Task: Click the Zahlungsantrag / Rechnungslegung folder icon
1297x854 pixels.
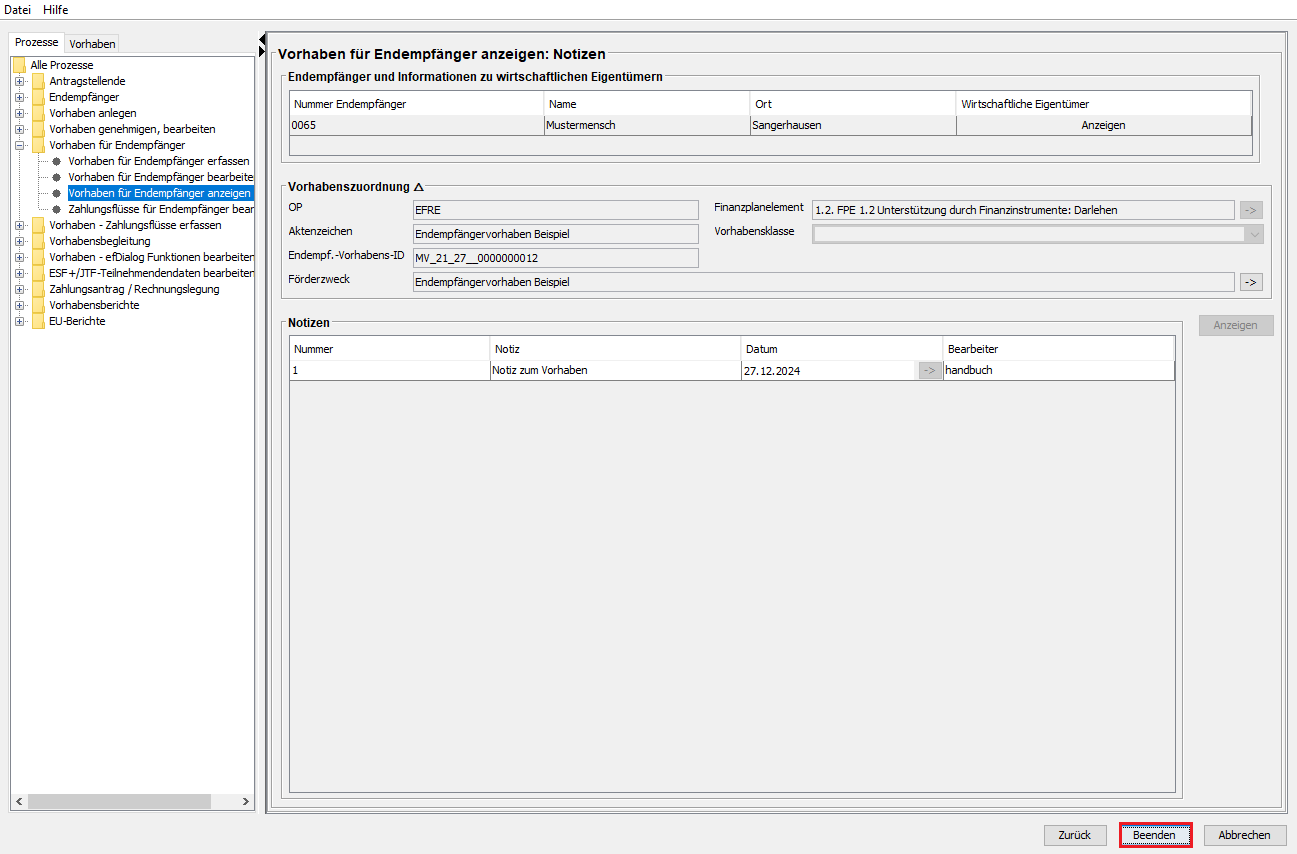Action: pyautogui.click(x=38, y=289)
